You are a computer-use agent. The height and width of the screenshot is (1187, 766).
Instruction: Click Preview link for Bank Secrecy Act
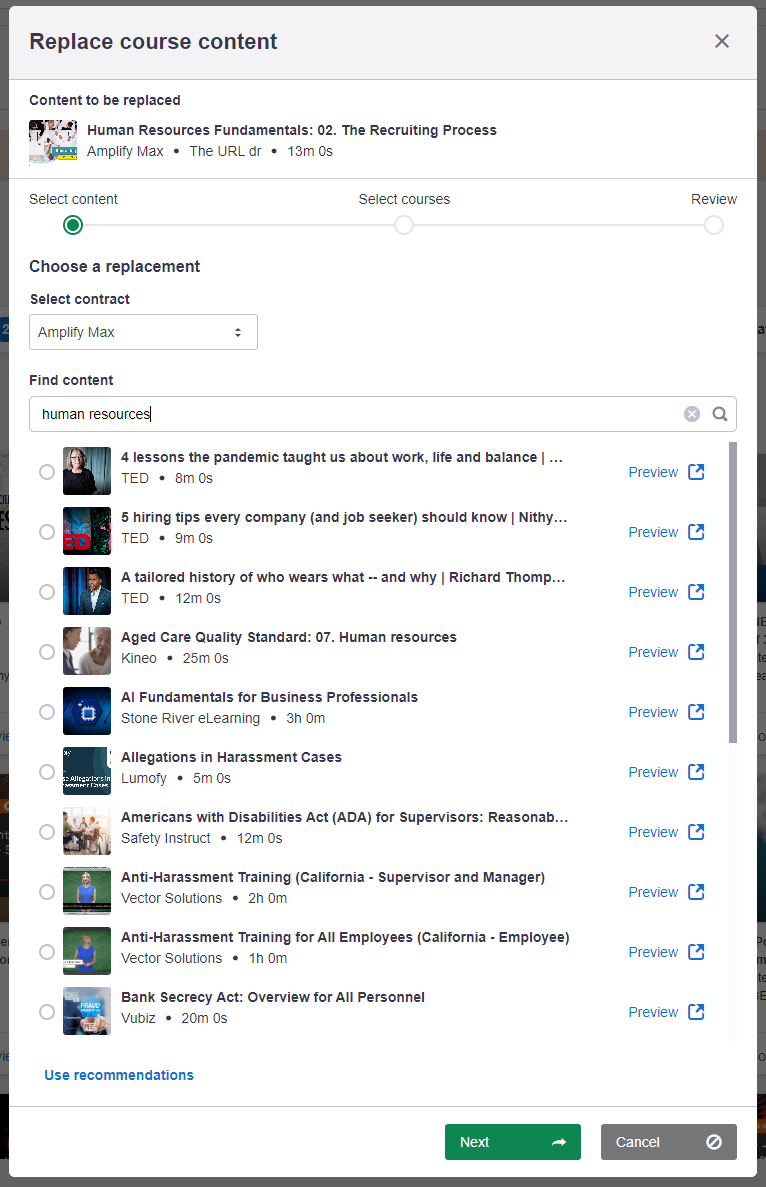(653, 1011)
